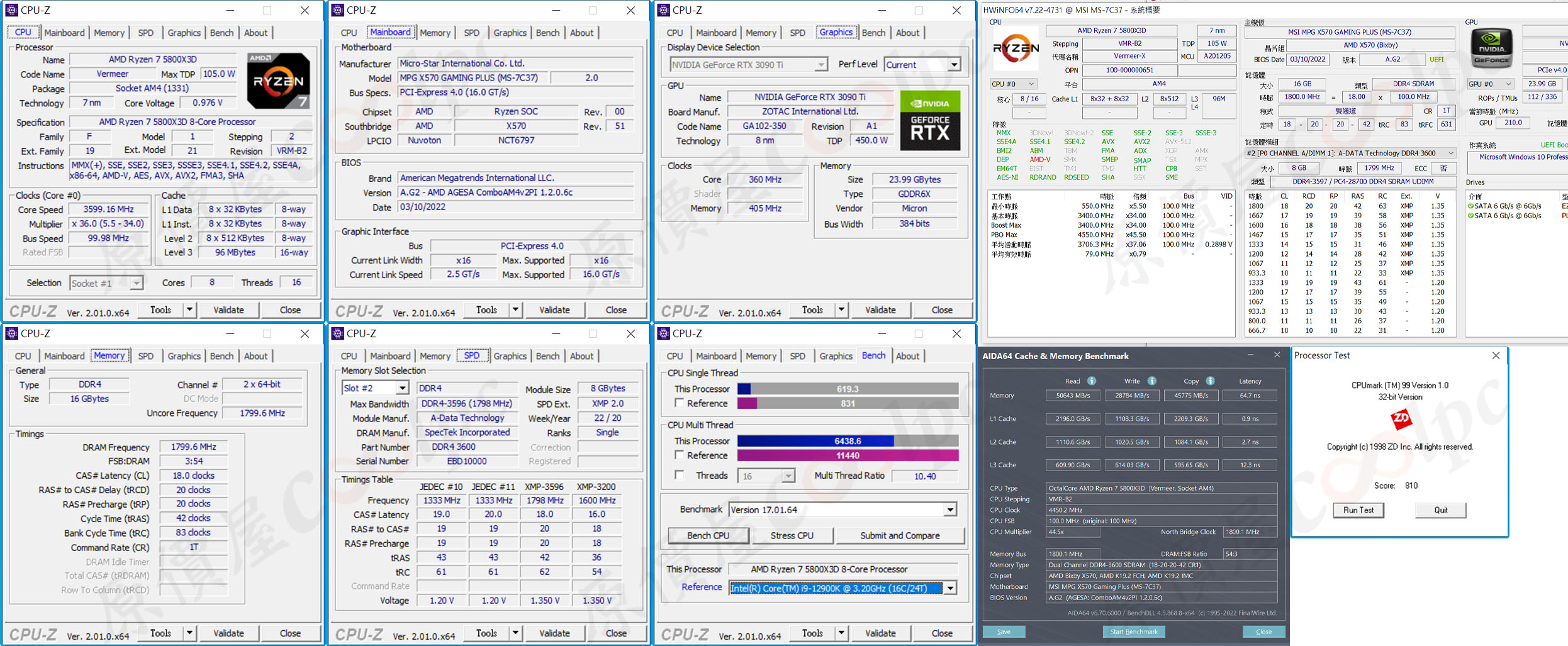Click the info icon beside Copy in AIDA64
The height and width of the screenshot is (646, 1568).
[1210, 381]
